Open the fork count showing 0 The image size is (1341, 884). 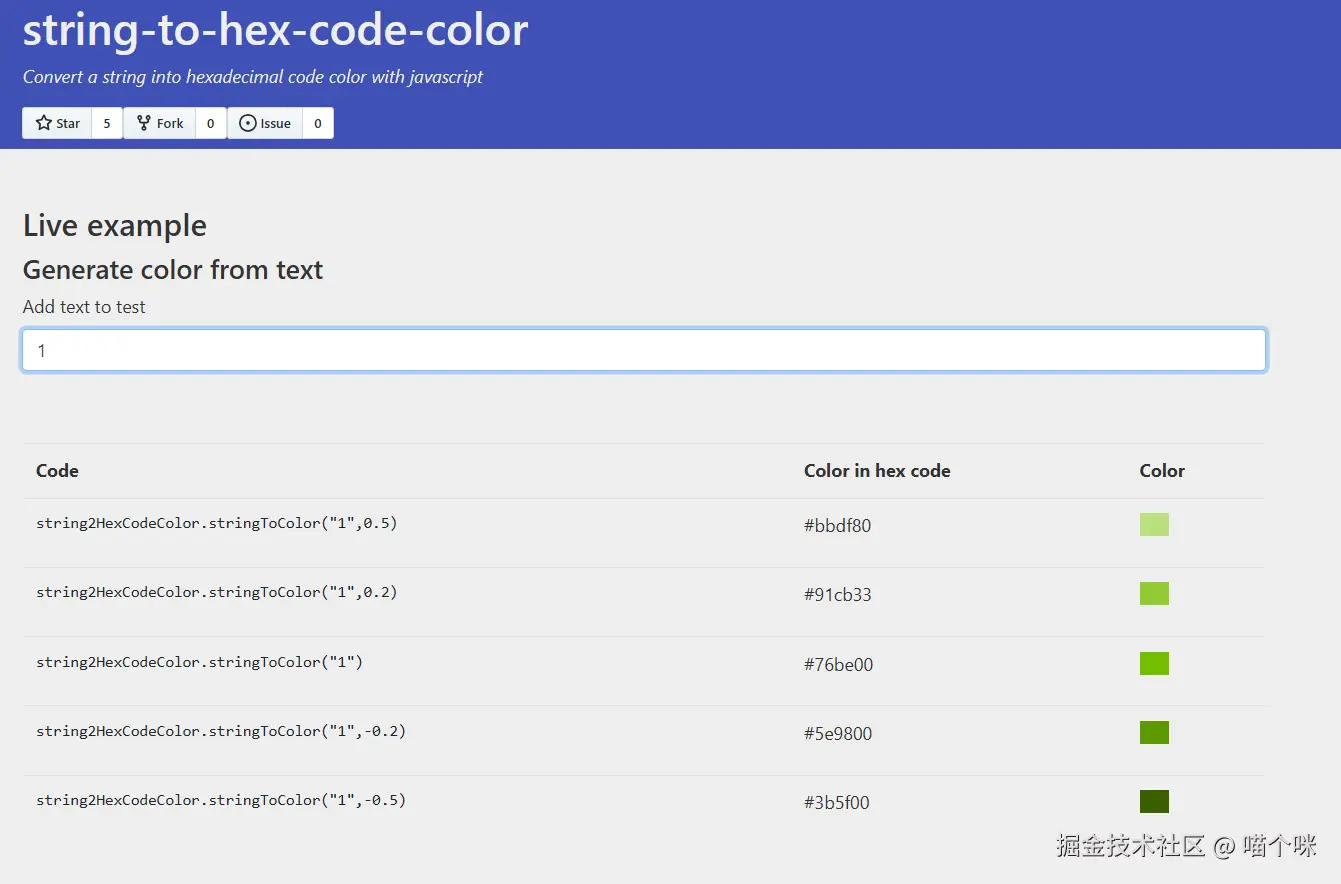(210, 123)
